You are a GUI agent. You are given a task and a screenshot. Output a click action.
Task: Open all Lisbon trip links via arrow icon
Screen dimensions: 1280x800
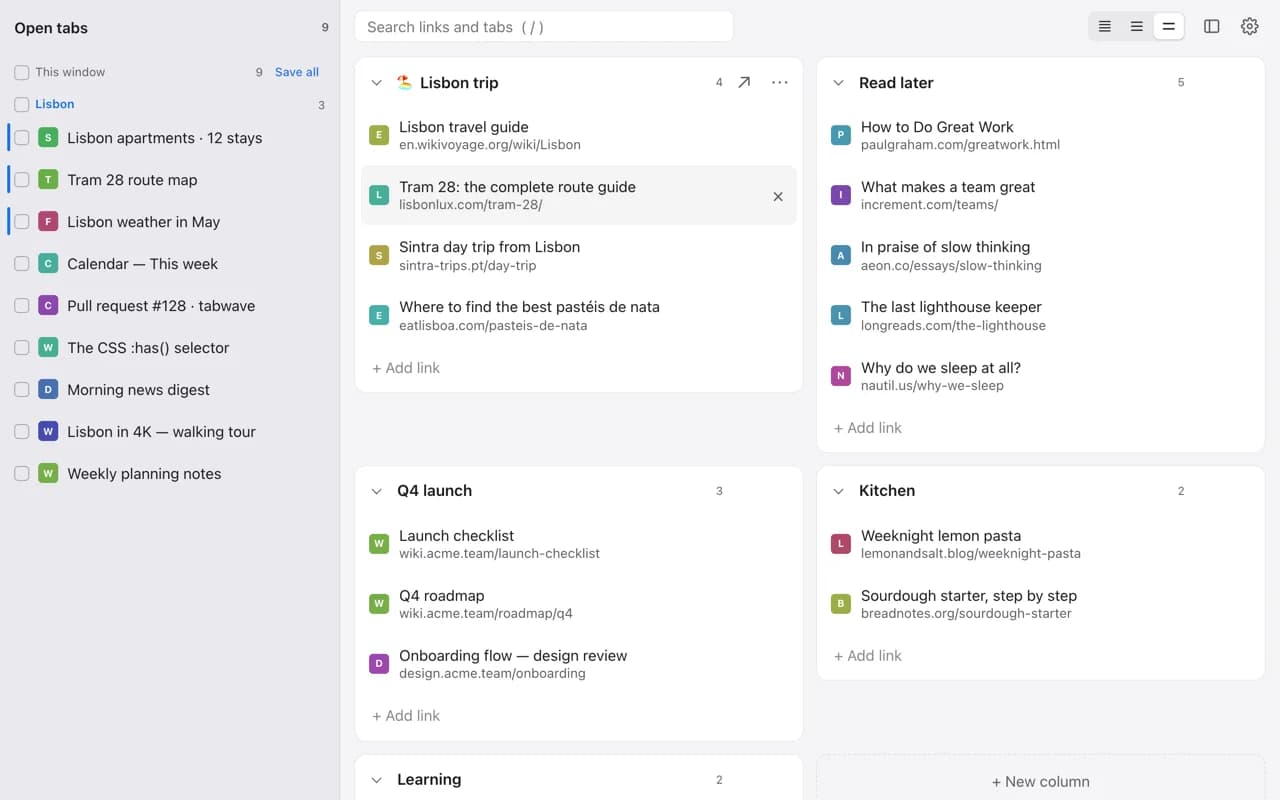click(x=744, y=83)
